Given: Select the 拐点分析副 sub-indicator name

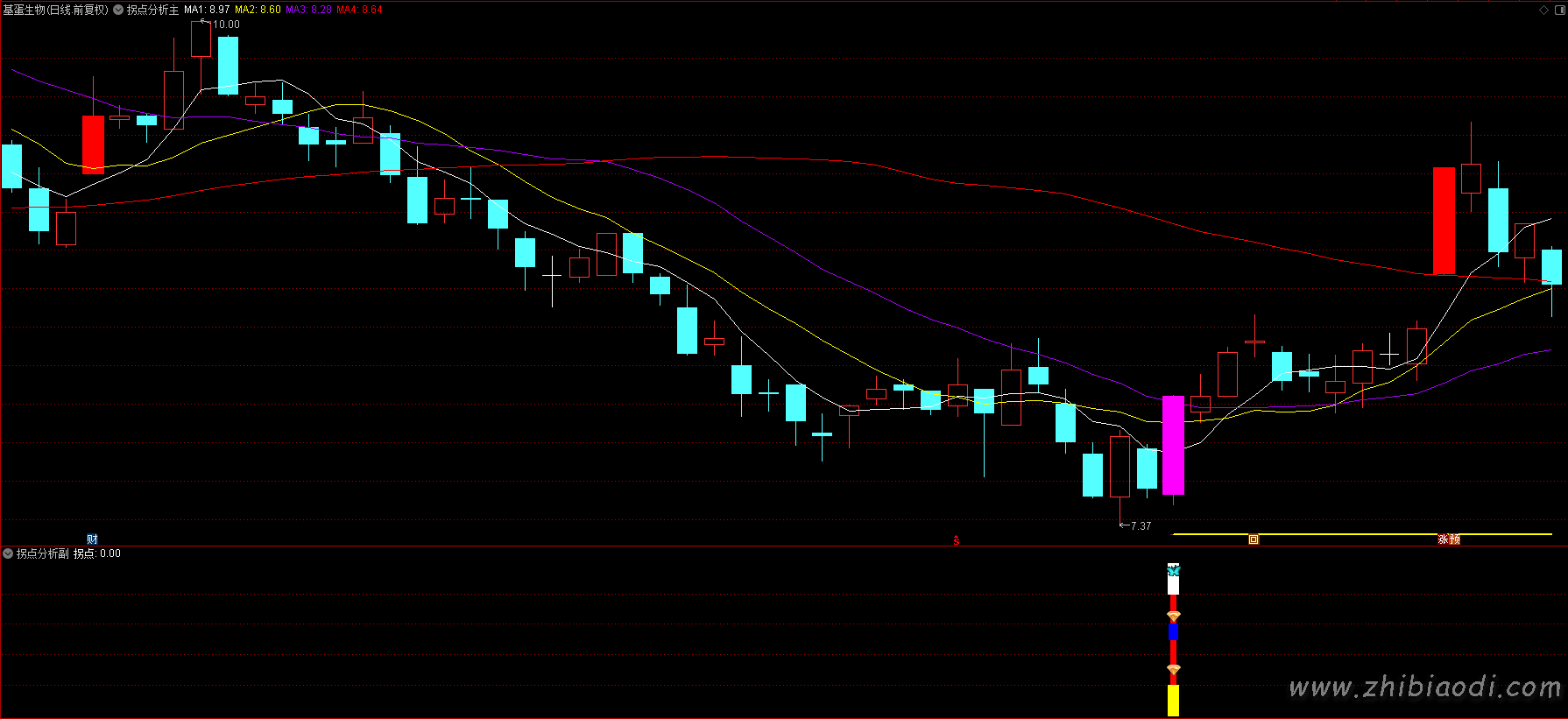Looking at the screenshot, I should tap(42, 553).
